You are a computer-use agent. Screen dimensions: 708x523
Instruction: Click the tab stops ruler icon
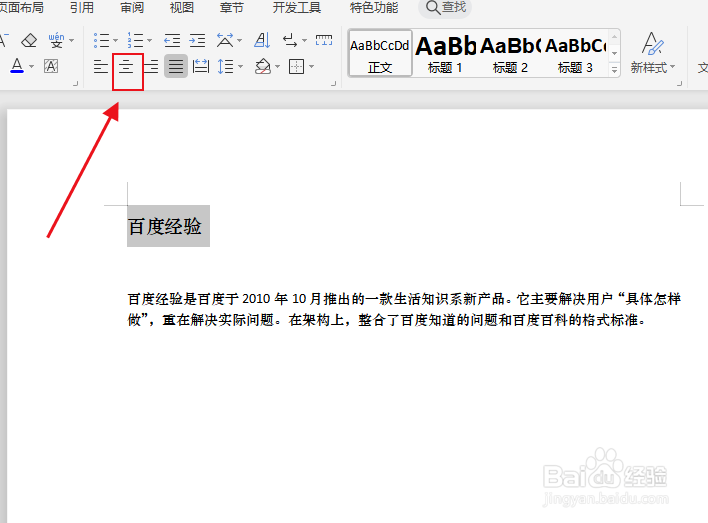324,40
